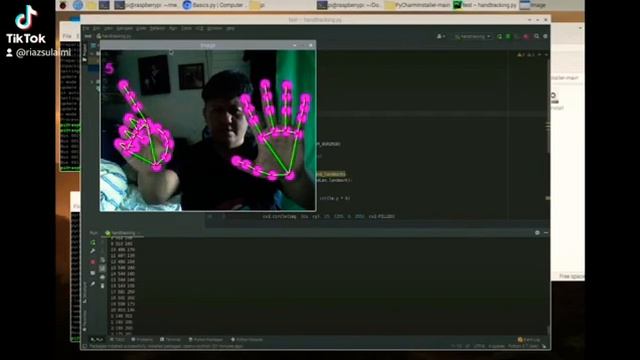
Task: Open Run panel settings gear
Action: click(x=537, y=233)
